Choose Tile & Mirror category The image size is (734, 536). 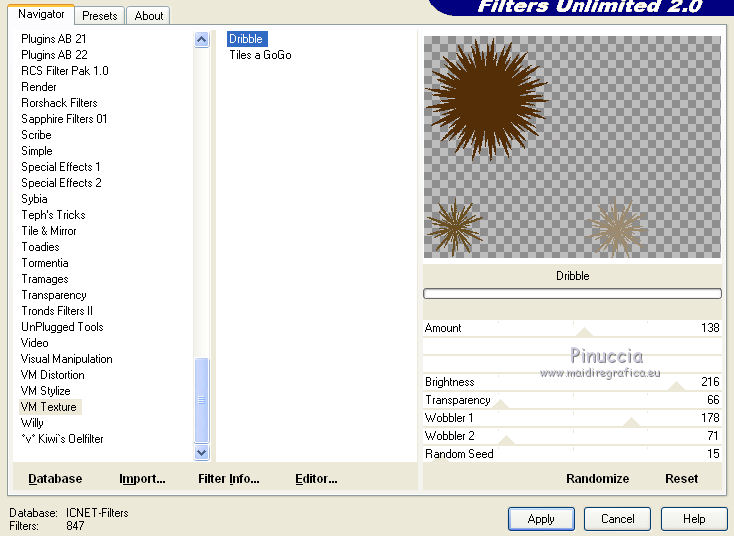click(x=49, y=231)
